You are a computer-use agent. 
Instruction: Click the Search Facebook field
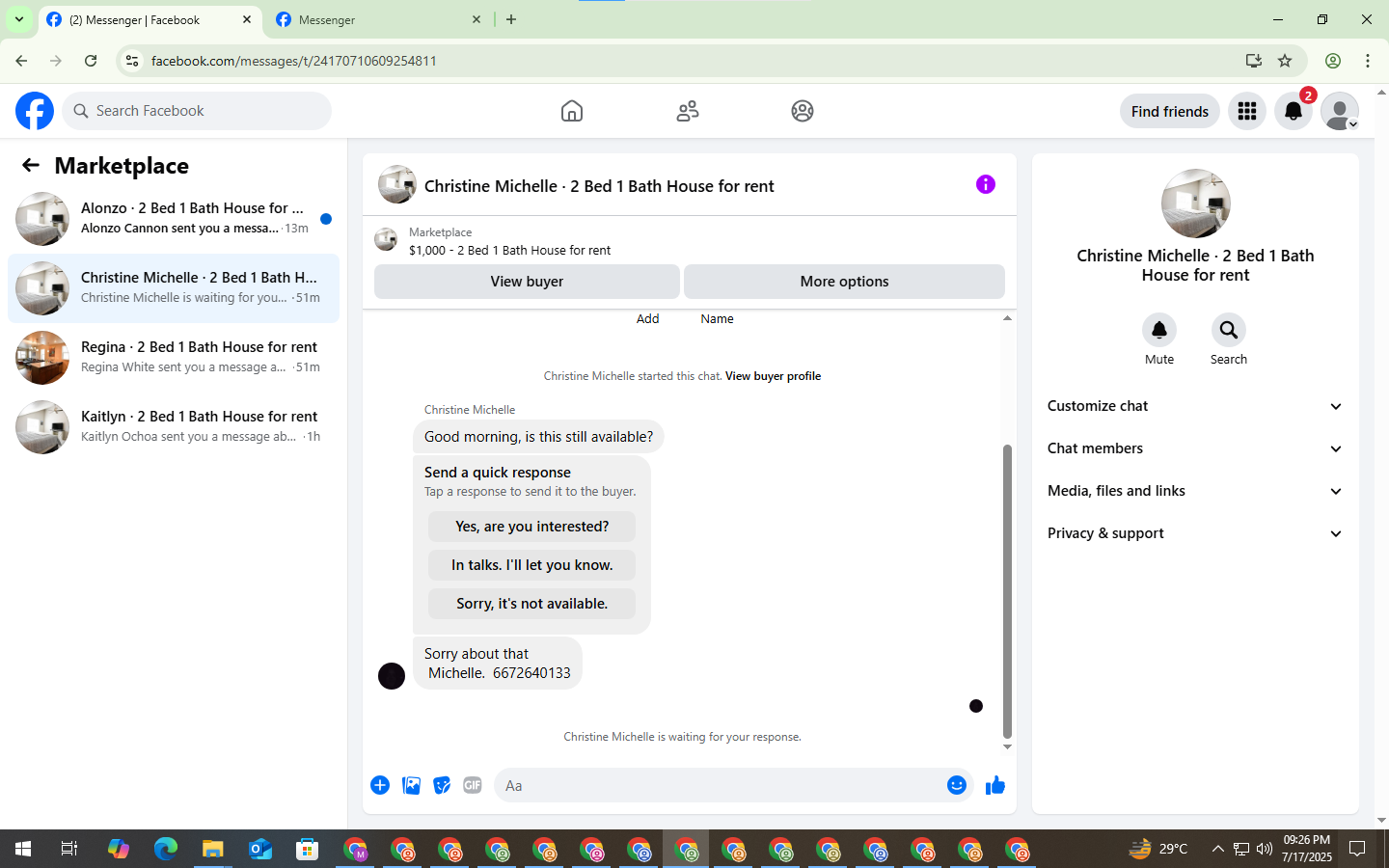pos(197,111)
